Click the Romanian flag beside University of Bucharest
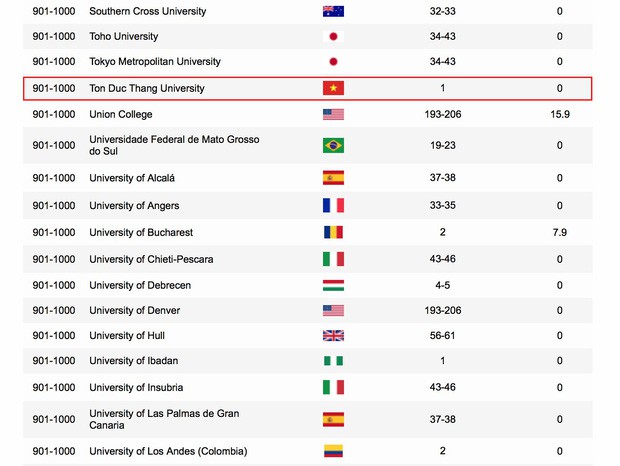620x466 pixels. coord(333,232)
